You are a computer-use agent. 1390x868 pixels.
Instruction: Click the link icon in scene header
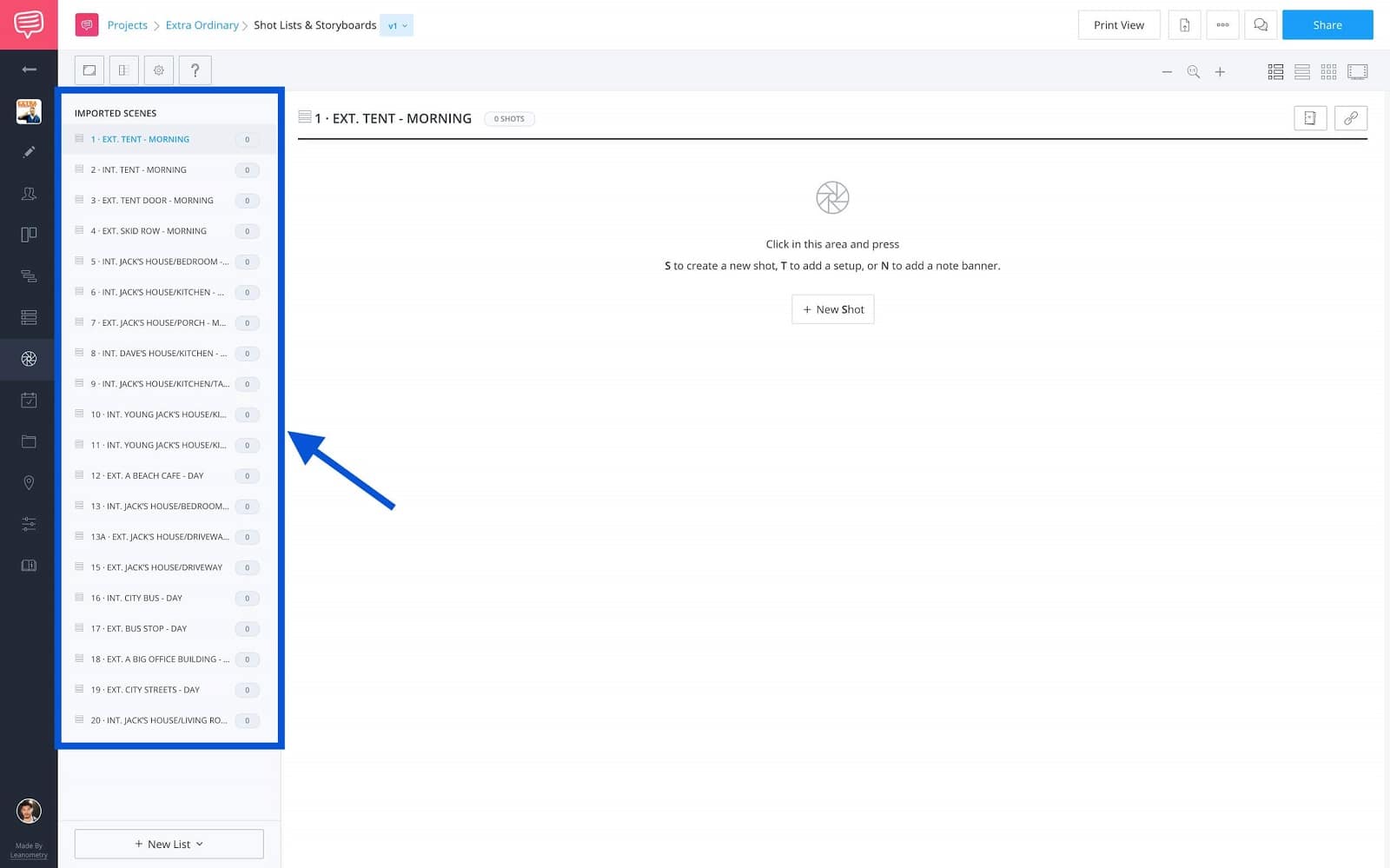pos(1350,118)
